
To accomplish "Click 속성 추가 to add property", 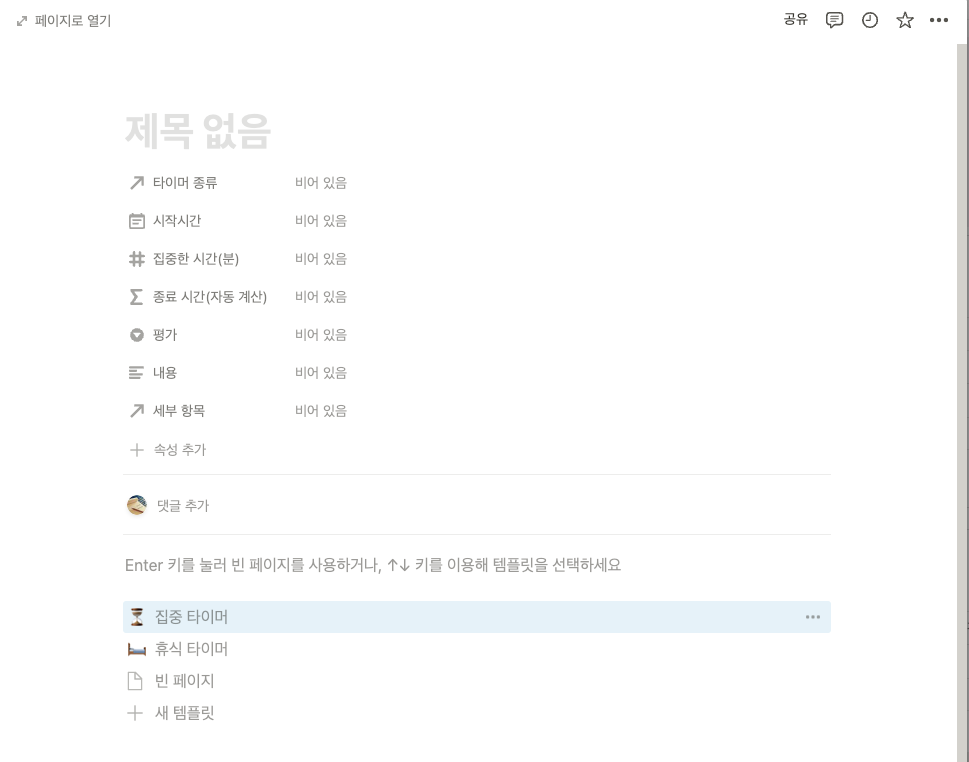I will coord(168,450).
